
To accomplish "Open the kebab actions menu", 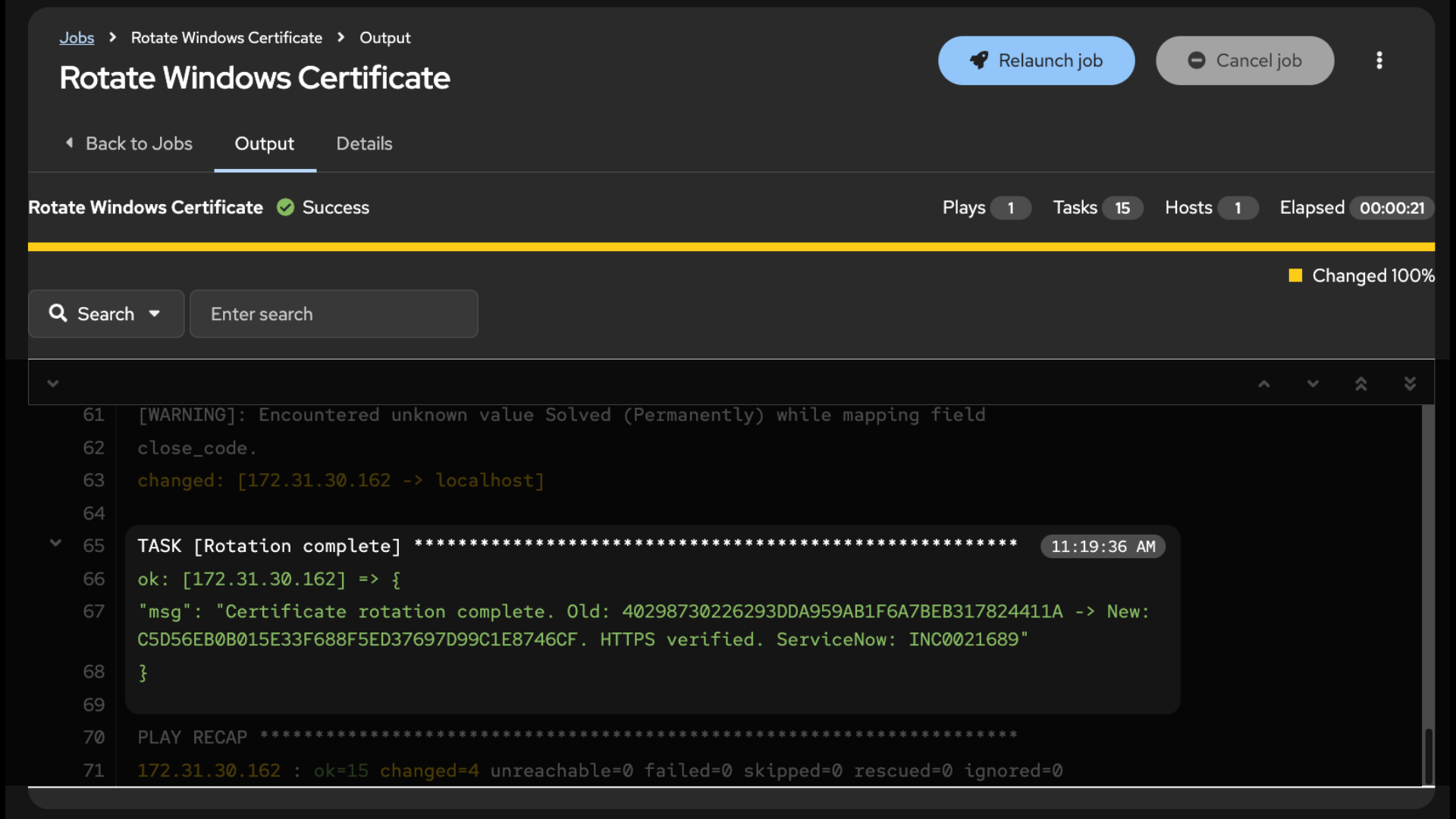I will click(x=1379, y=61).
